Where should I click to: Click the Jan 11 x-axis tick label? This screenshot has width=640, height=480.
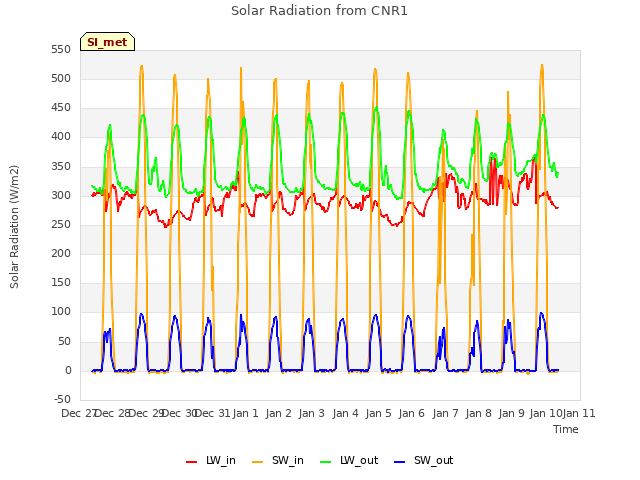pyautogui.click(x=579, y=413)
